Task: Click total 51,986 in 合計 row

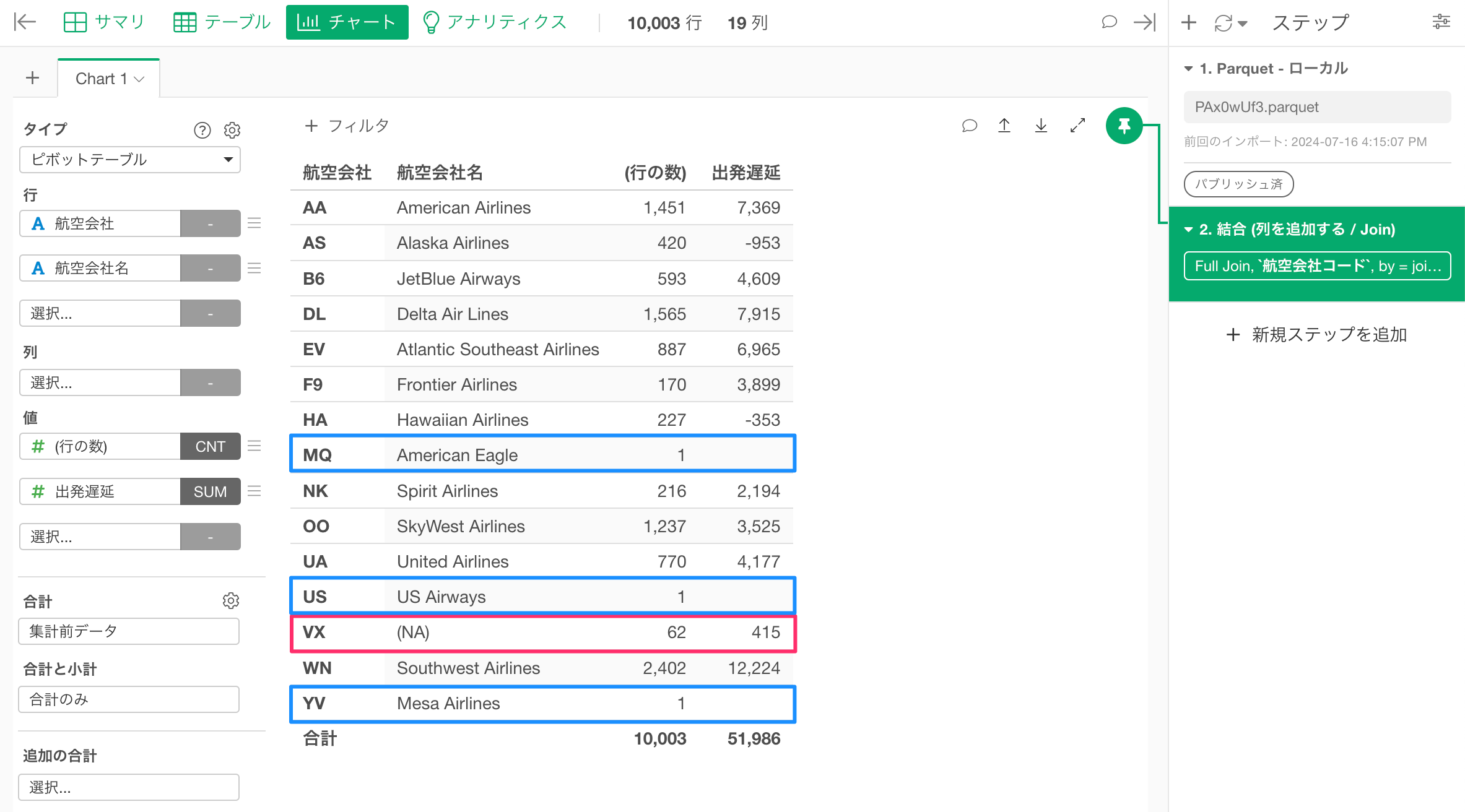Action: pos(754,738)
